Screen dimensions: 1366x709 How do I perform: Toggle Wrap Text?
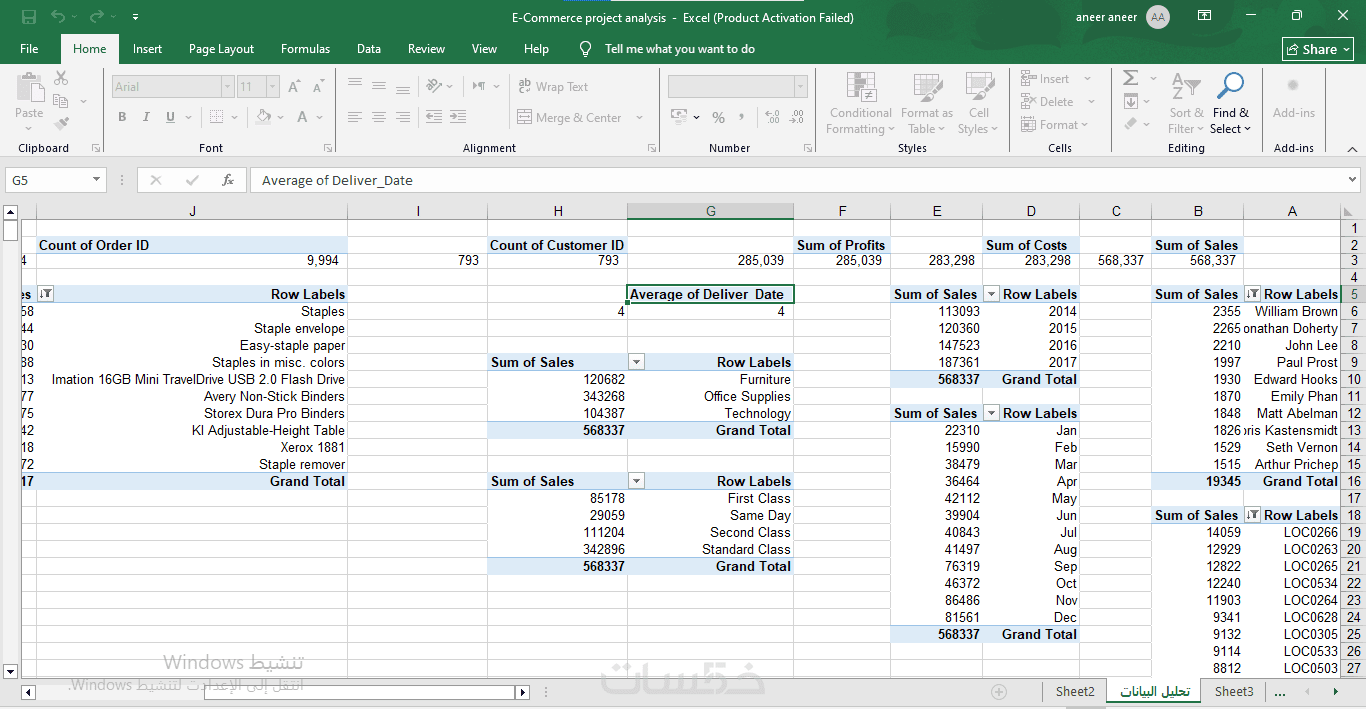[x=553, y=87]
